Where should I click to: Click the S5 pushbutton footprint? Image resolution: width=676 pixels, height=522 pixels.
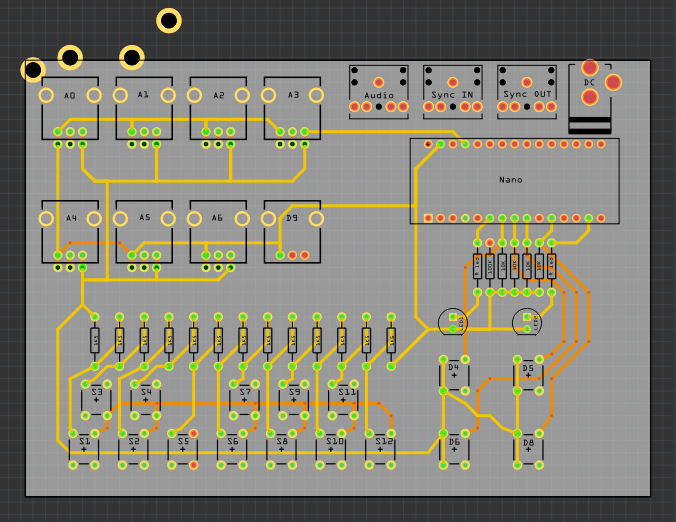pos(183,446)
